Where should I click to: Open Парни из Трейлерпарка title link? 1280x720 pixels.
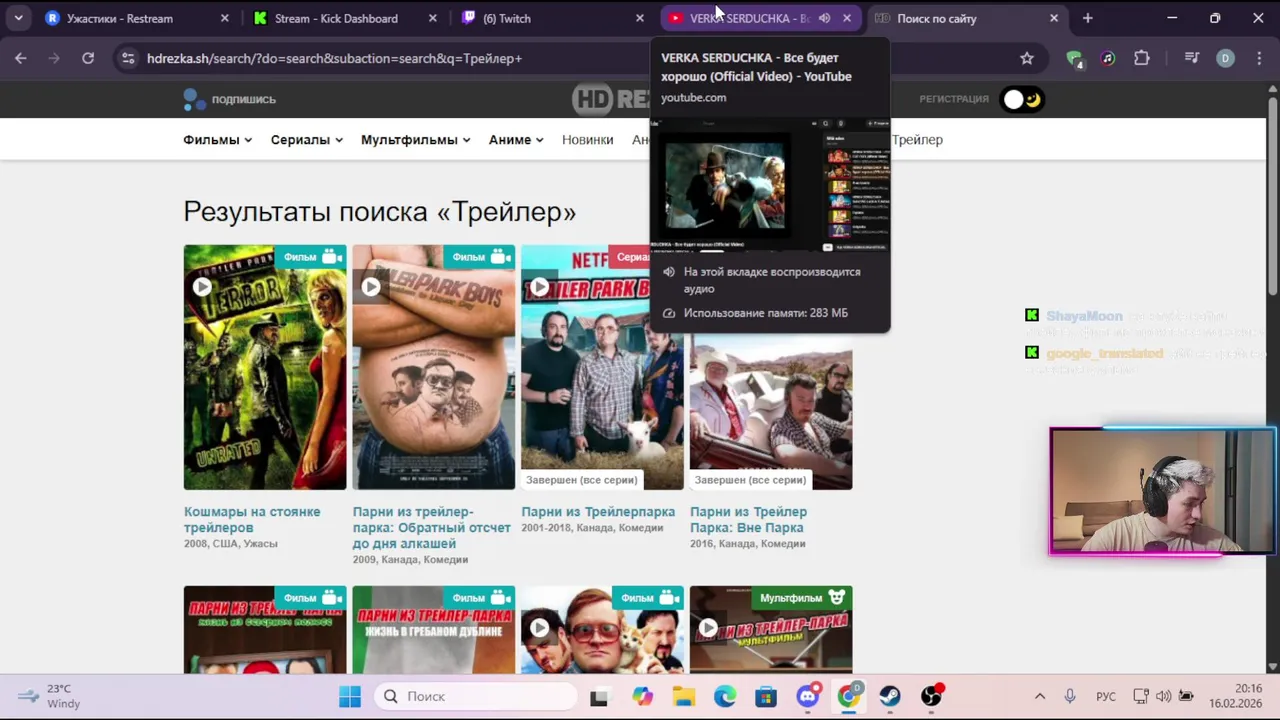598,512
